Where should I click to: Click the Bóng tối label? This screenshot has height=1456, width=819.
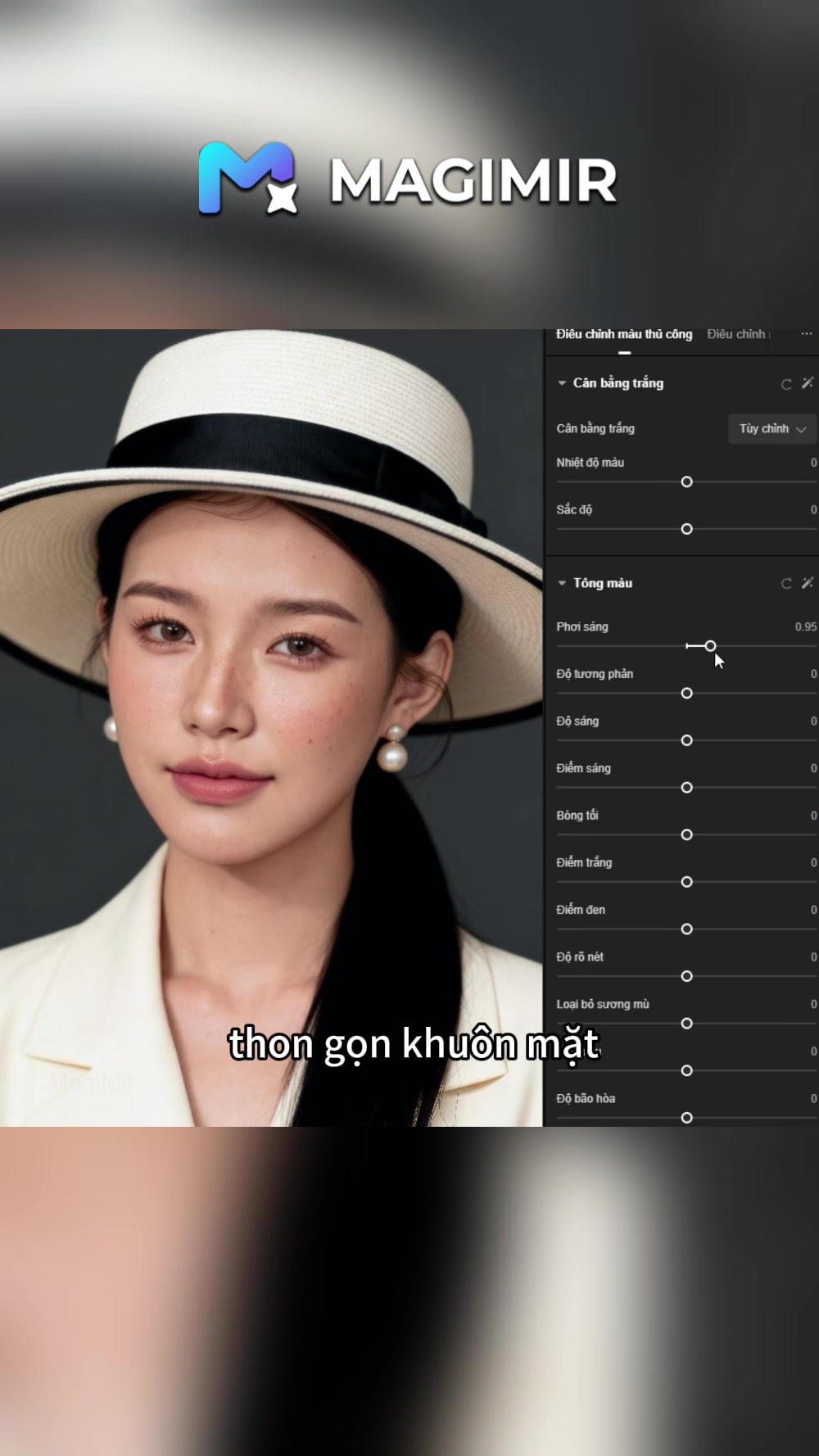(577, 816)
